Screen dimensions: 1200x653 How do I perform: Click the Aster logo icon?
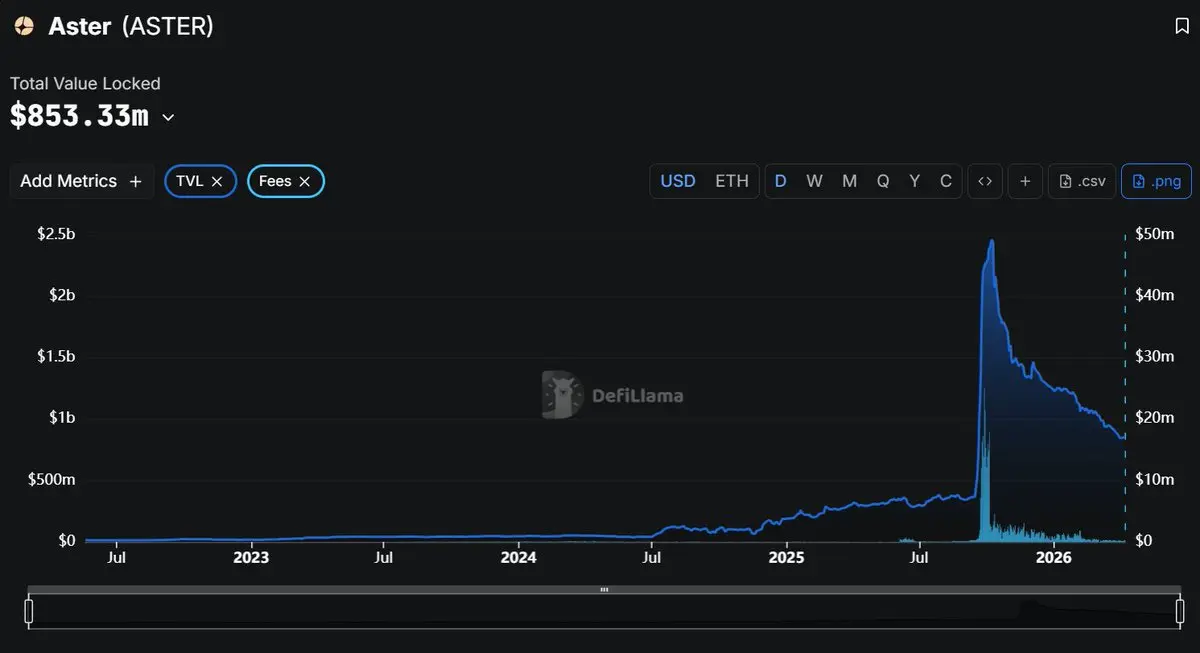click(x=24, y=26)
